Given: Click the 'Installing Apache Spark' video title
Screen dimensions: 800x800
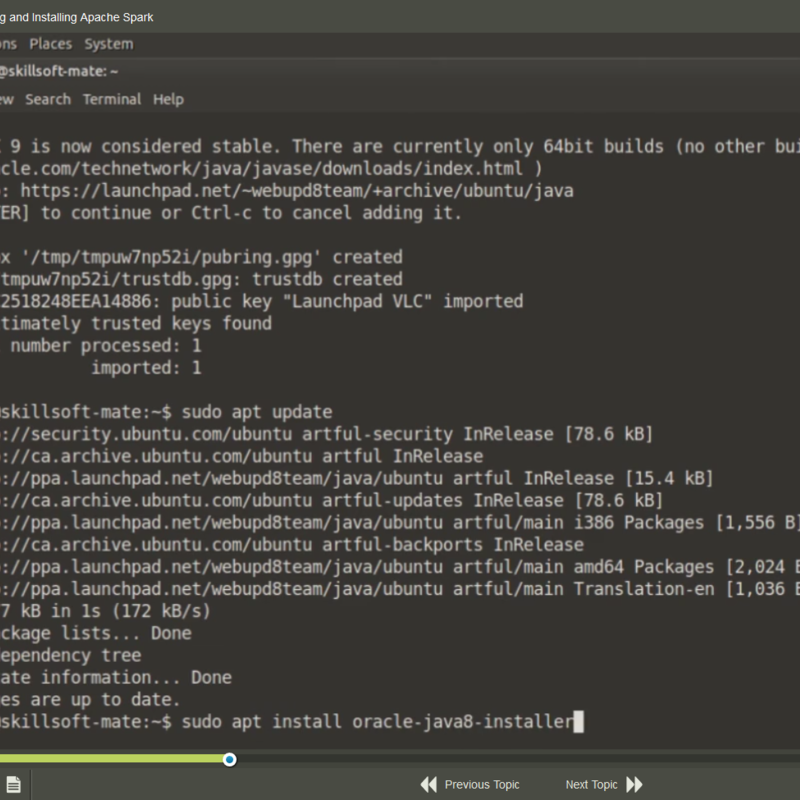Looking at the screenshot, I should click(x=77, y=17).
